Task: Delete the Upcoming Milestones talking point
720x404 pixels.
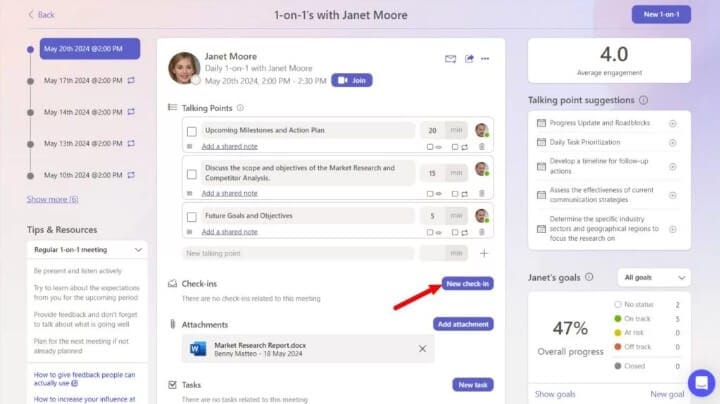Action: pos(482,146)
